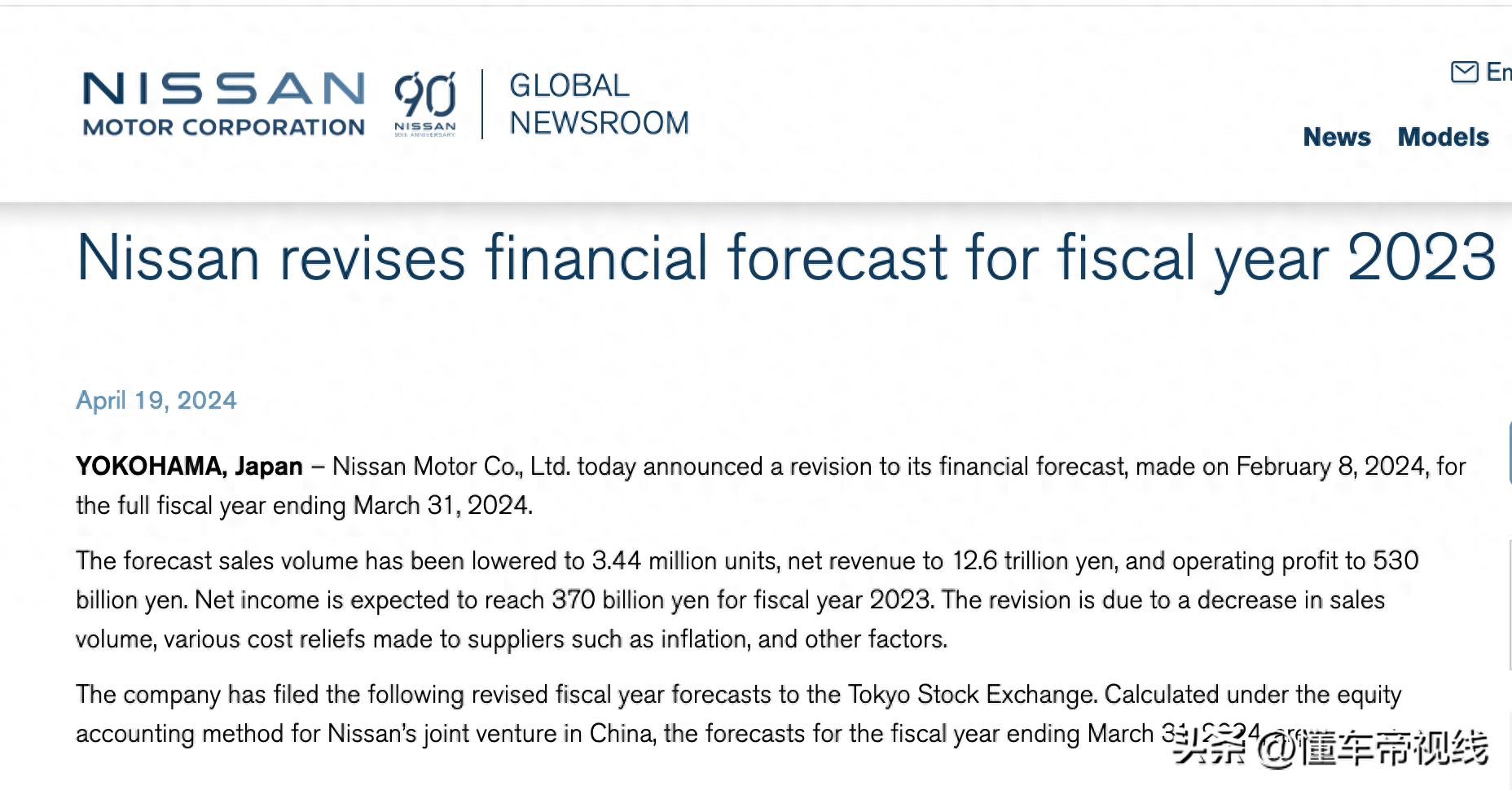Click the email envelope icon
This screenshot has width=1512, height=790.
(x=1464, y=72)
